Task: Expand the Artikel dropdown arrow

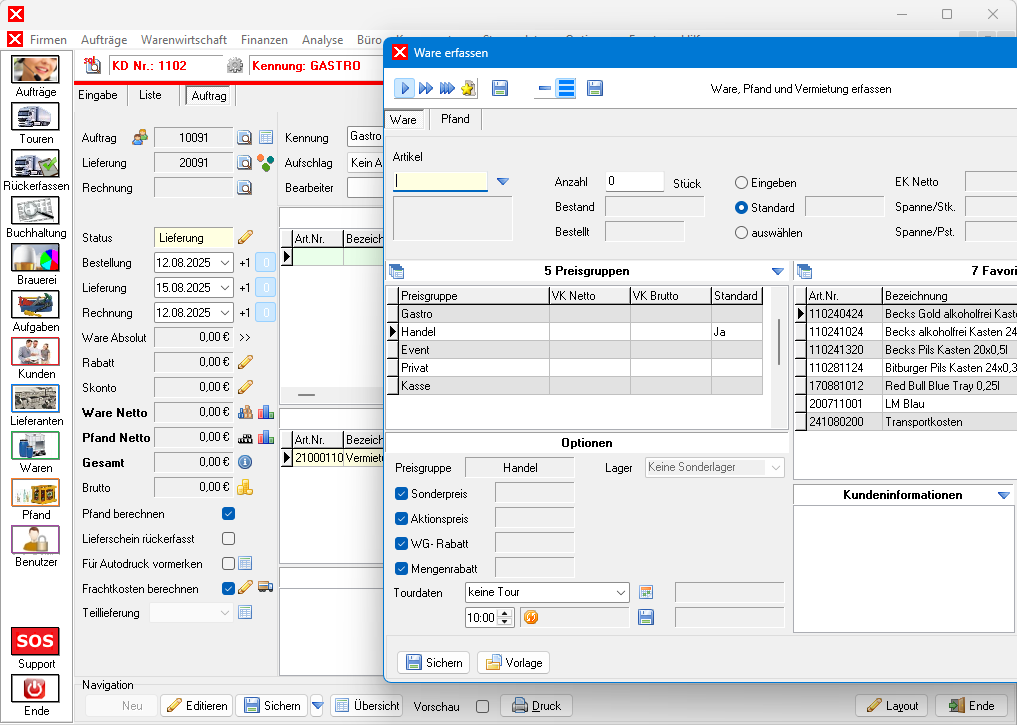Action: pos(503,181)
